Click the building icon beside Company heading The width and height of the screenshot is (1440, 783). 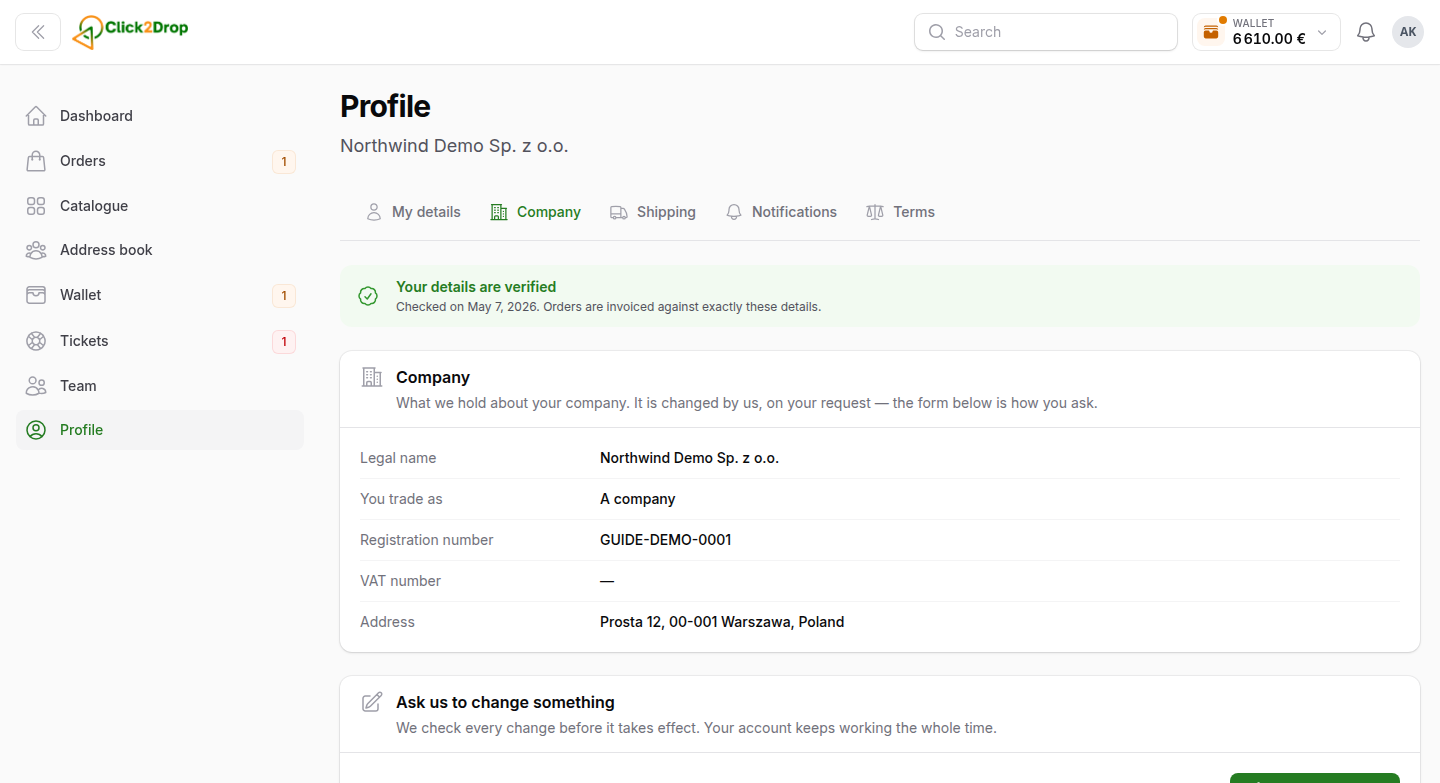pyautogui.click(x=372, y=377)
